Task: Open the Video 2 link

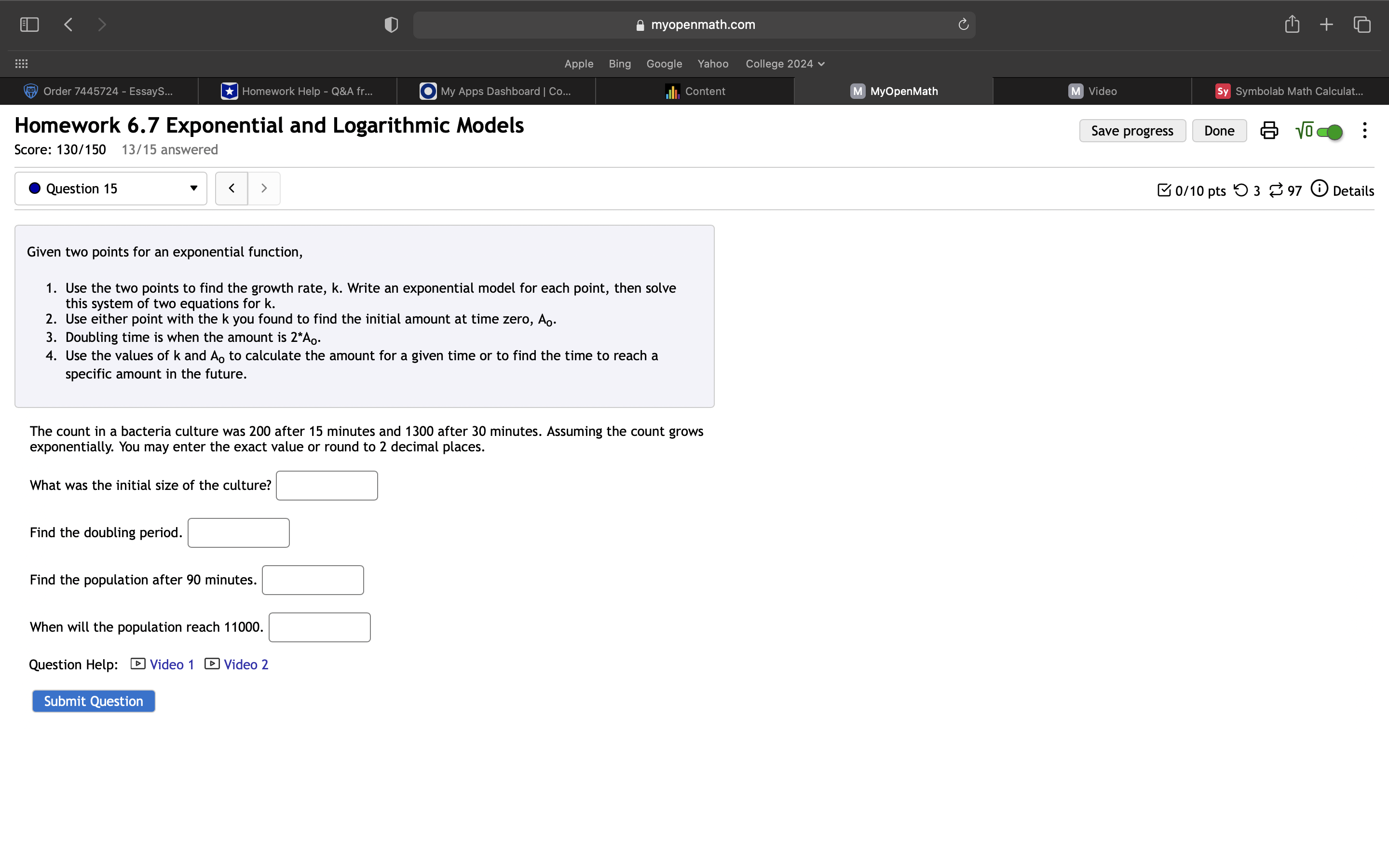Action: [246, 664]
